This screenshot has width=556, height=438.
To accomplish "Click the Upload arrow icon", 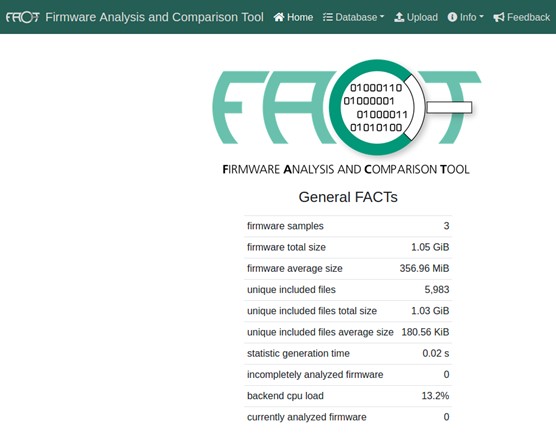I will pyautogui.click(x=399, y=17).
